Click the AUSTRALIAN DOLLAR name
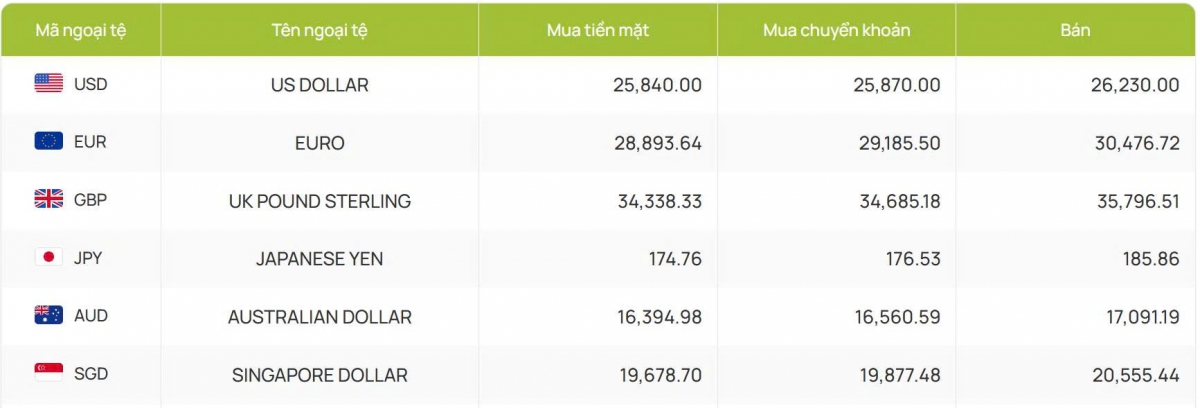 [x=319, y=317]
